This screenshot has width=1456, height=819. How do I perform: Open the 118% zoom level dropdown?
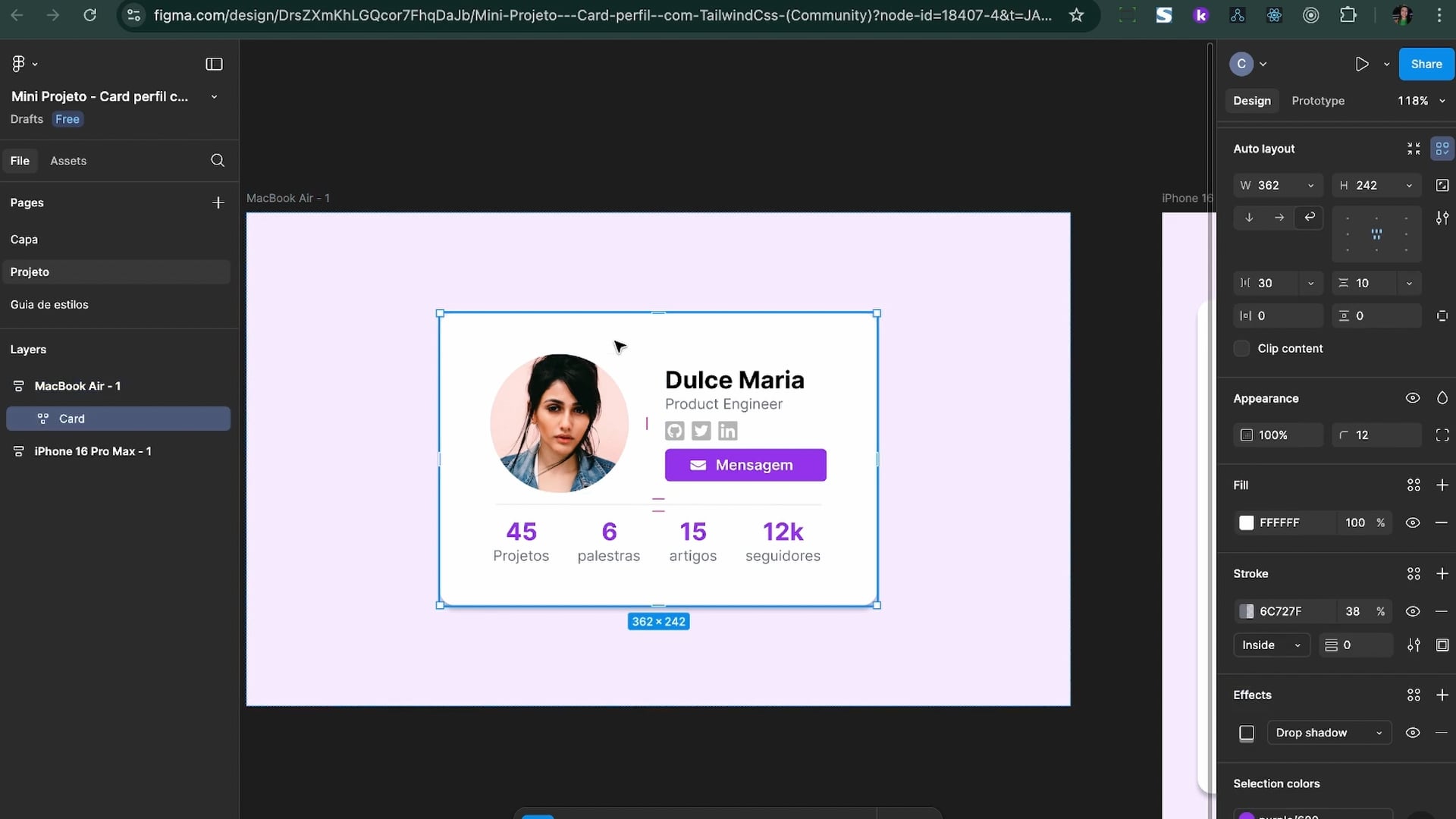point(1421,101)
